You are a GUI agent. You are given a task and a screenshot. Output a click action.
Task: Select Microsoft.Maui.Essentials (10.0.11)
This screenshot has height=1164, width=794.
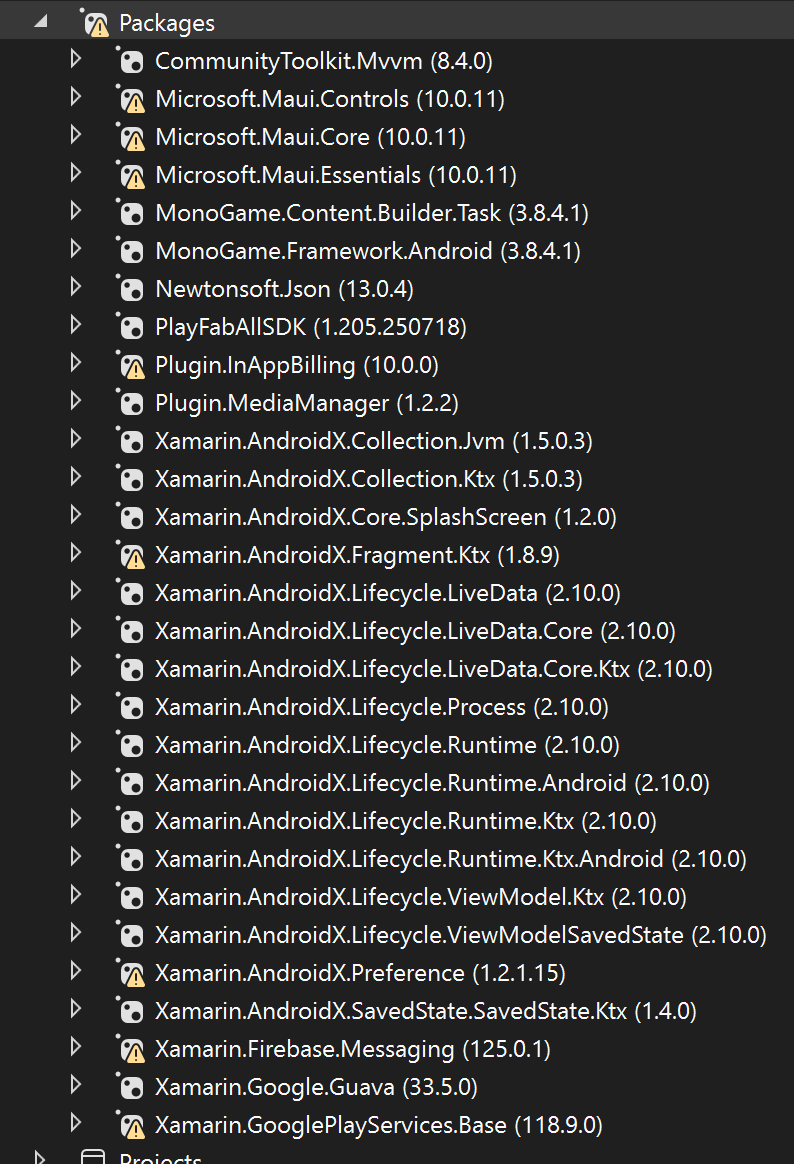click(x=335, y=175)
